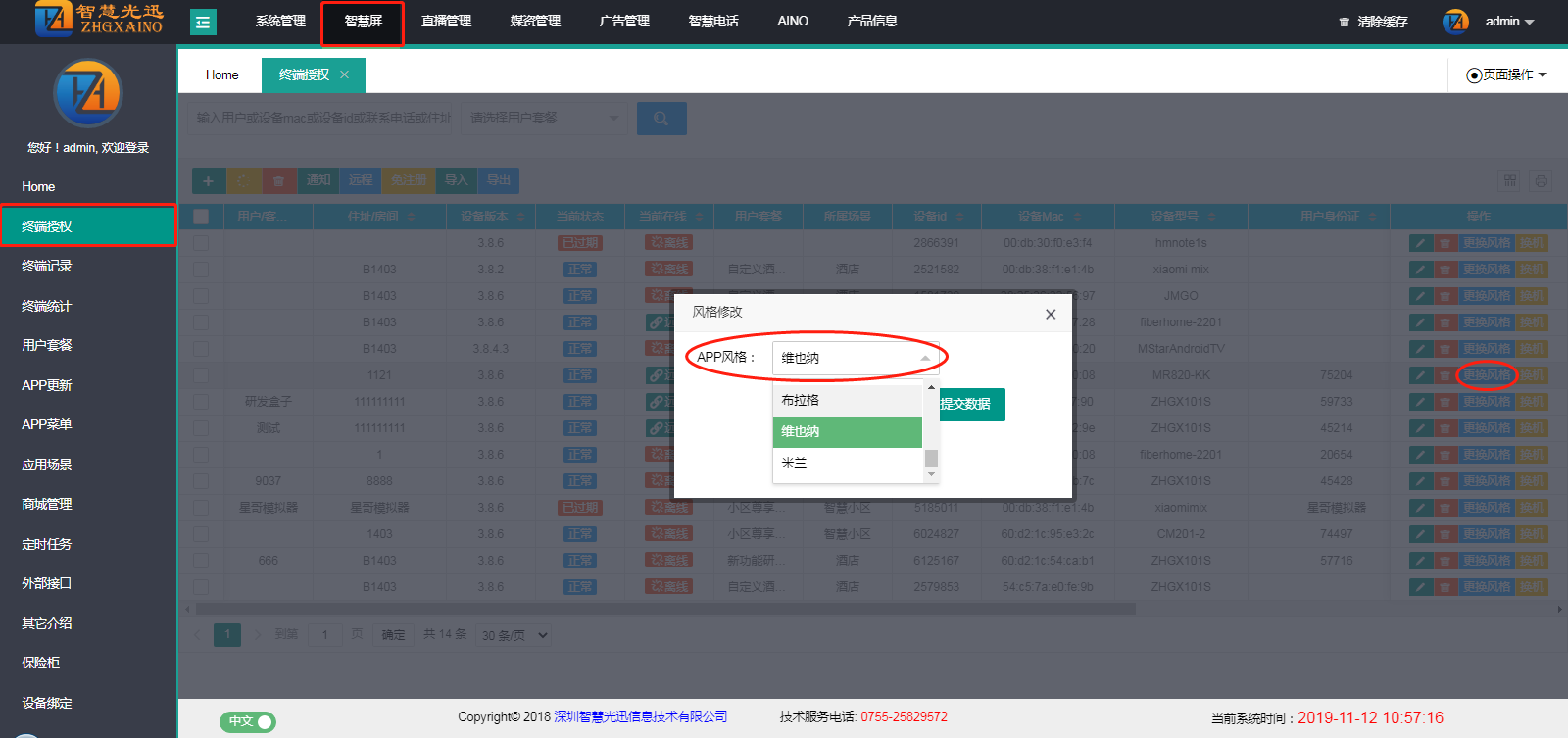1568x738 pixels.
Task: Click the red trash icon in toolbar
Action: (x=278, y=180)
